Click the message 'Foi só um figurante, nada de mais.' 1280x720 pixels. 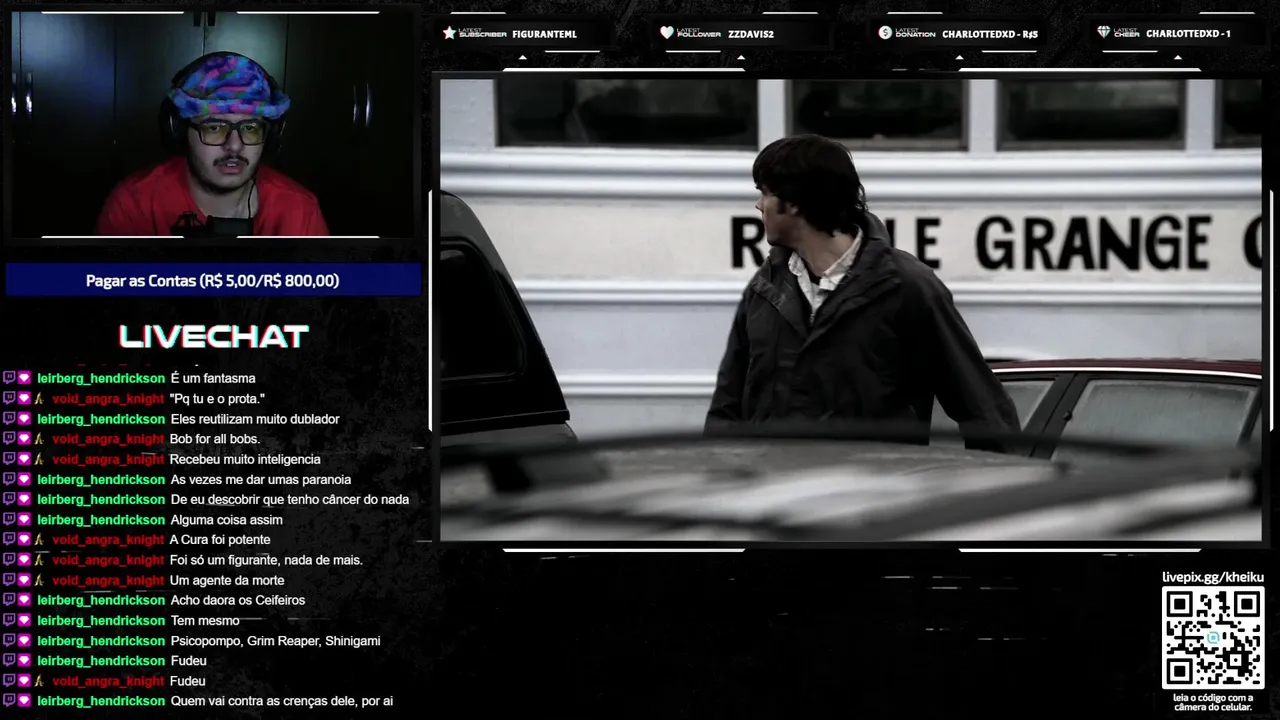point(266,560)
